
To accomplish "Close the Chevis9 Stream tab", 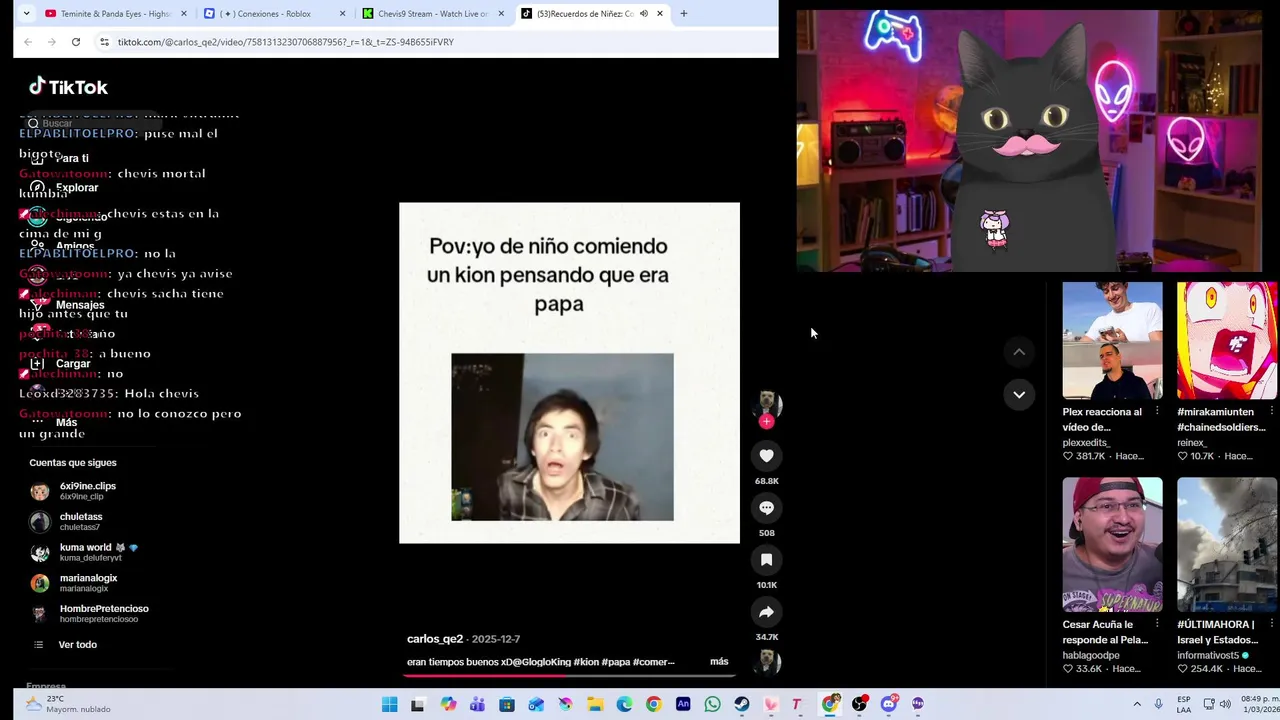I will (501, 14).
